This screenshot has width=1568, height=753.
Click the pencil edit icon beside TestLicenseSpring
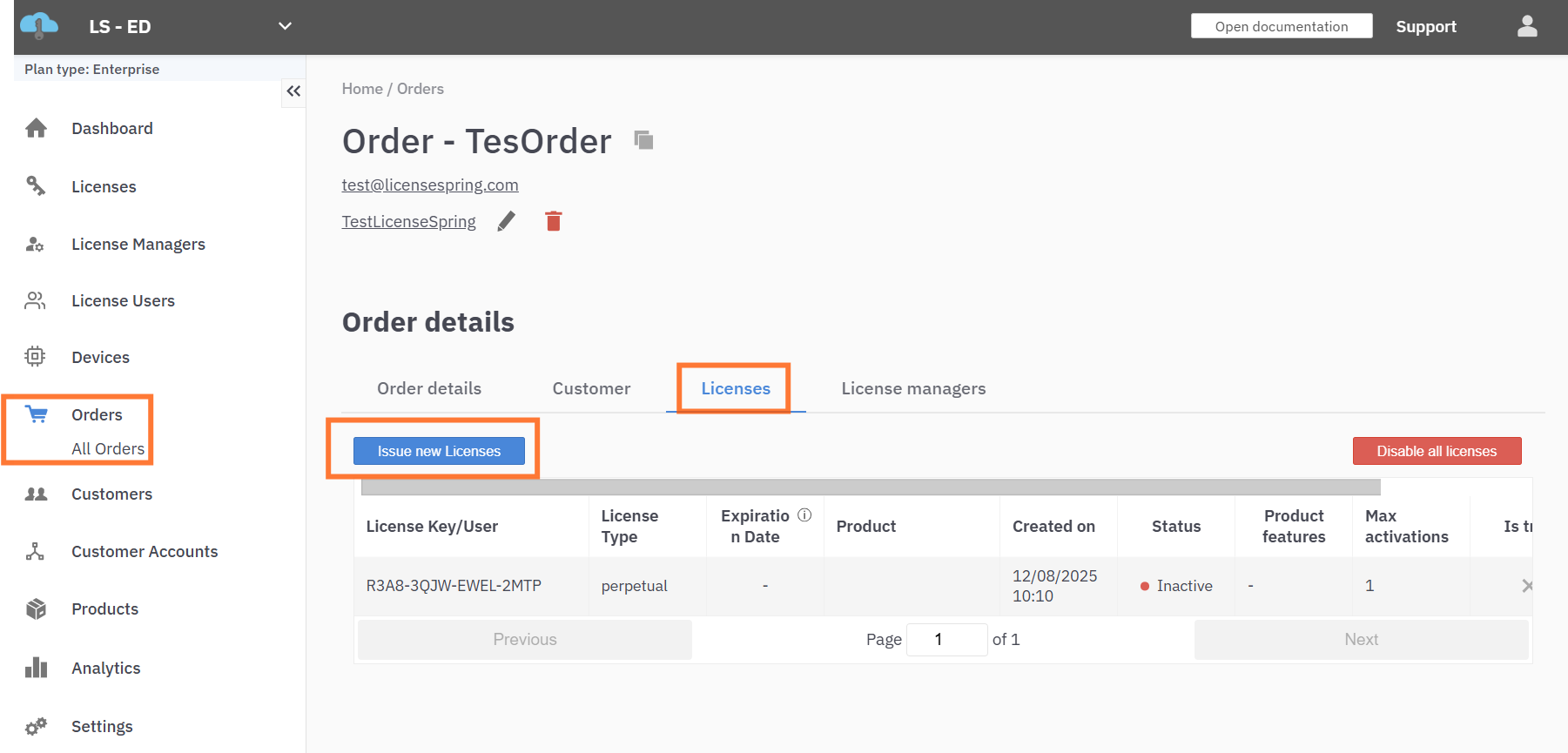pos(506,222)
